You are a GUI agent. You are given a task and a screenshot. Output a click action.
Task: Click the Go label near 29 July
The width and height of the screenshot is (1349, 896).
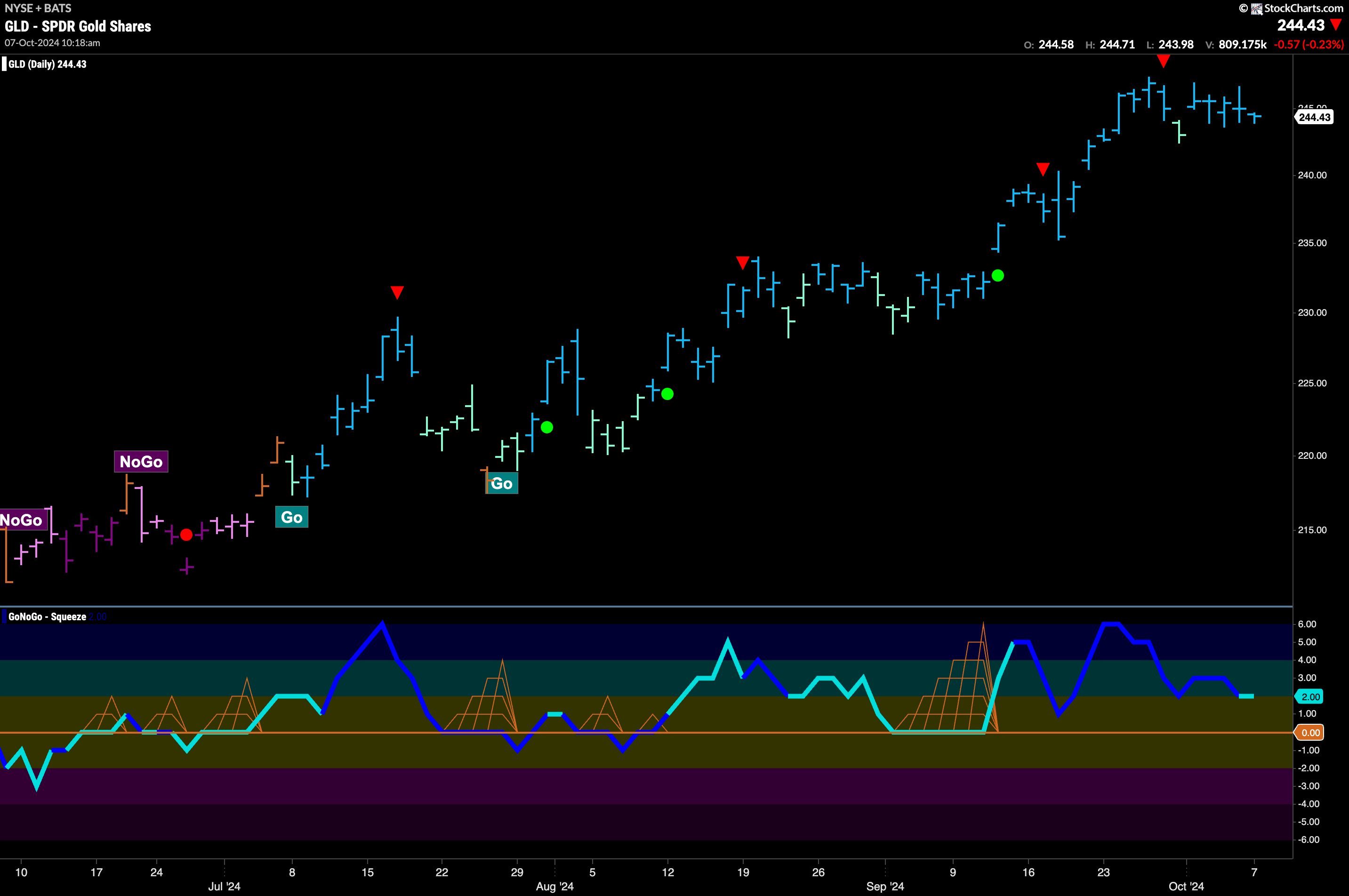click(x=502, y=483)
